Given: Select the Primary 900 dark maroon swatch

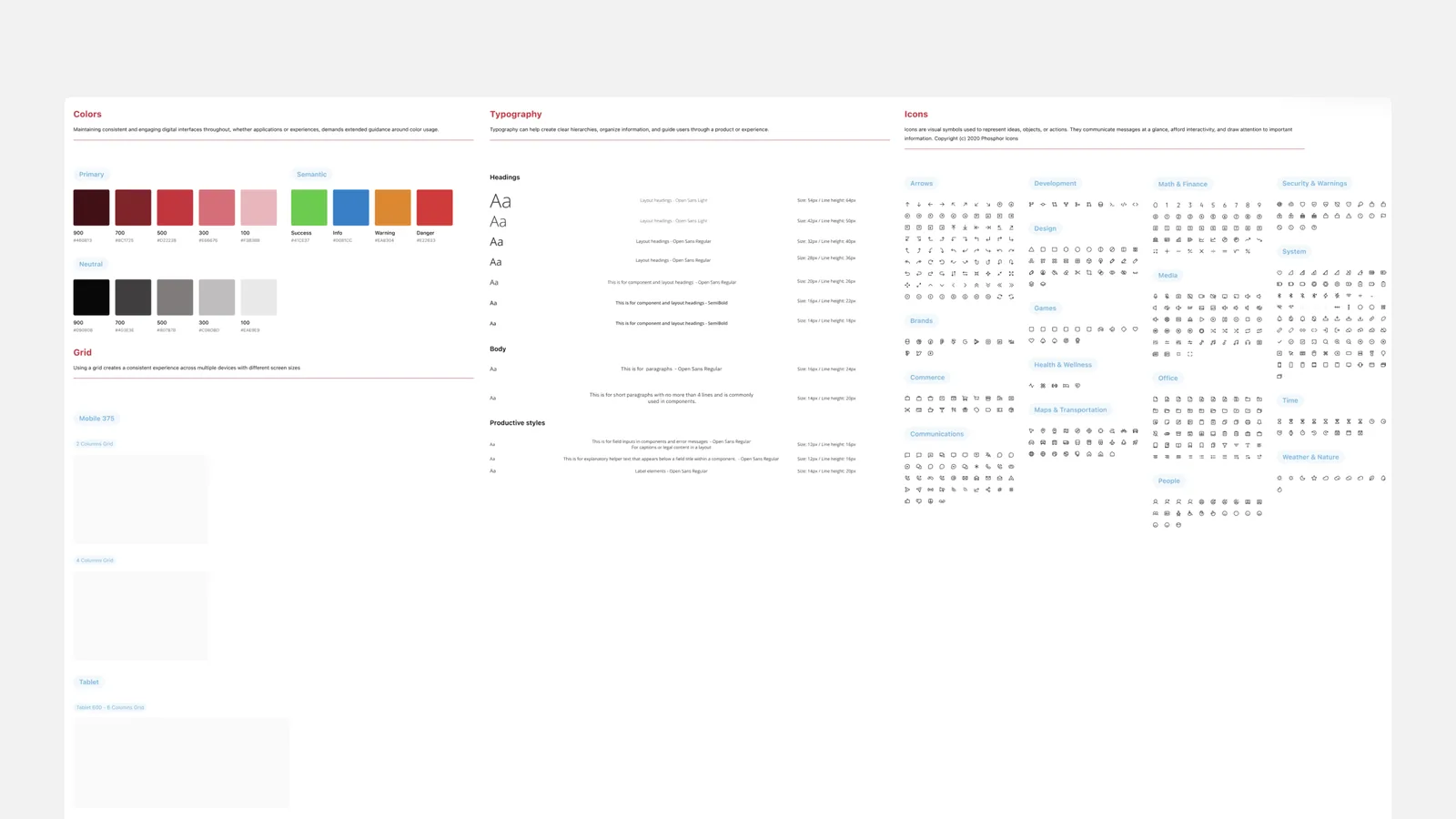Looking at the screenshot, I should coord(91,207).
